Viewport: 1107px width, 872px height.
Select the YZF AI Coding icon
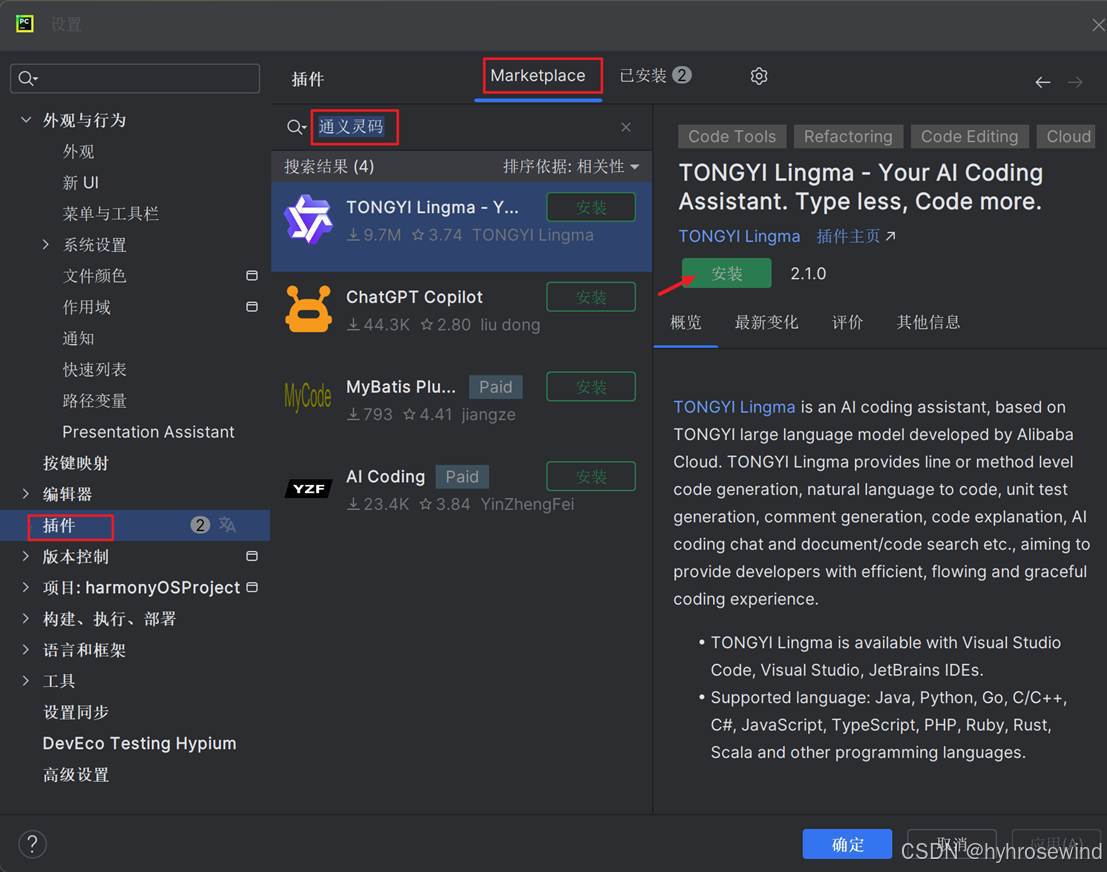coord(308,489)
